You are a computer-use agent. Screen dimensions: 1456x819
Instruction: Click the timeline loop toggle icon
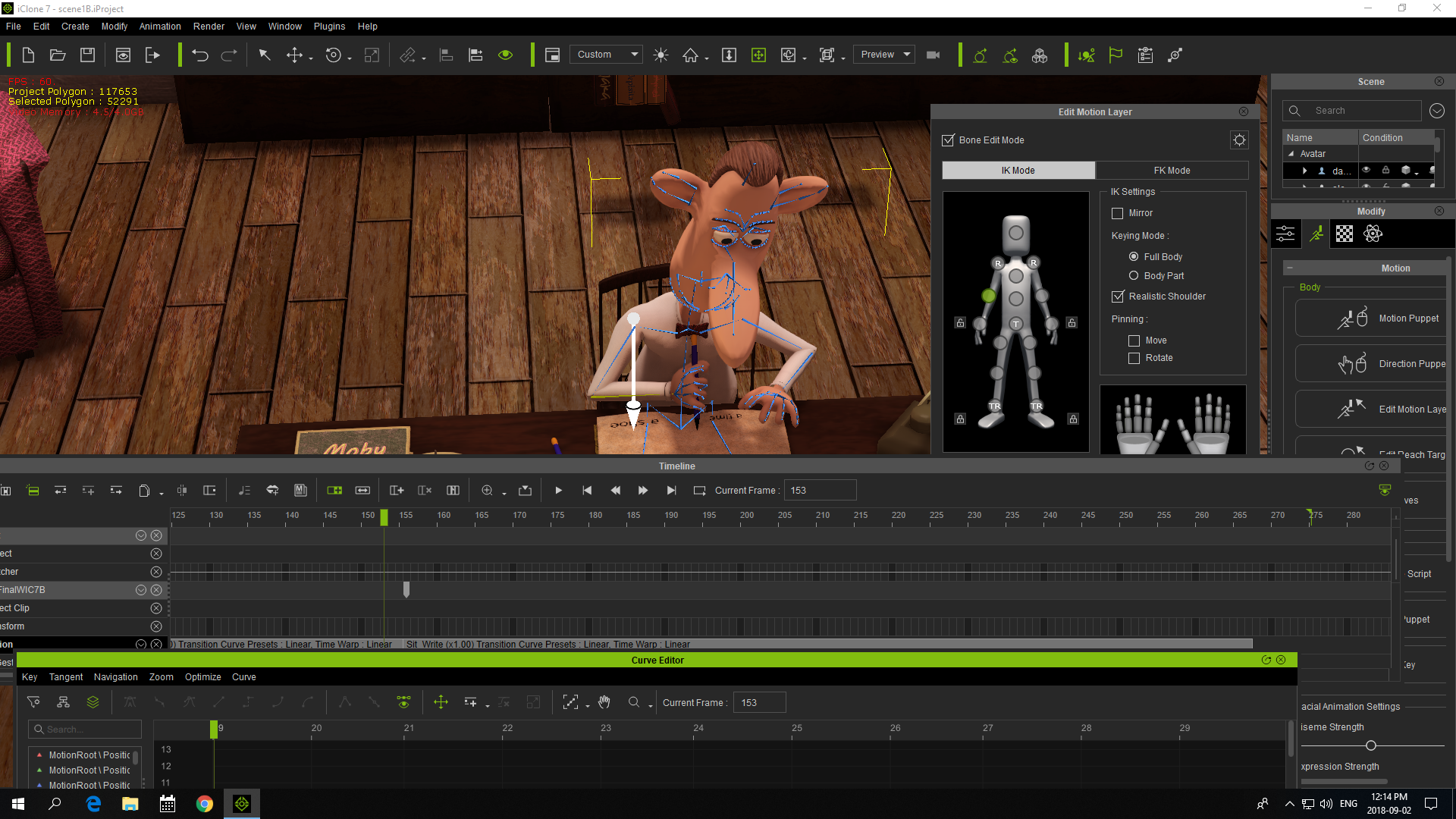coord(699,491)
